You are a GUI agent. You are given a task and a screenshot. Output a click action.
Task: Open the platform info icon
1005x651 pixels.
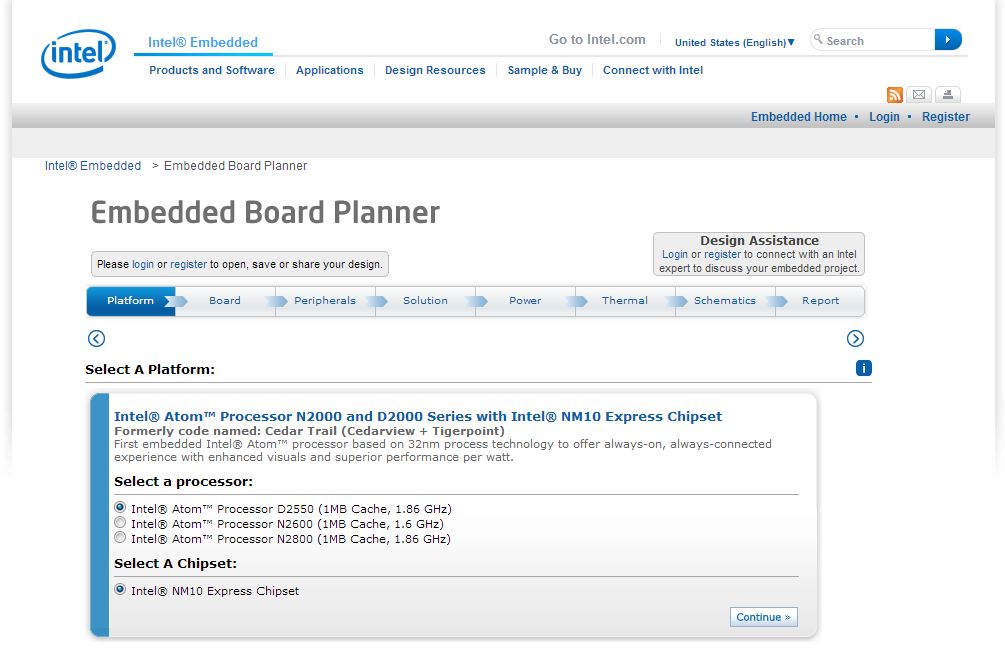tap(862, 369)
